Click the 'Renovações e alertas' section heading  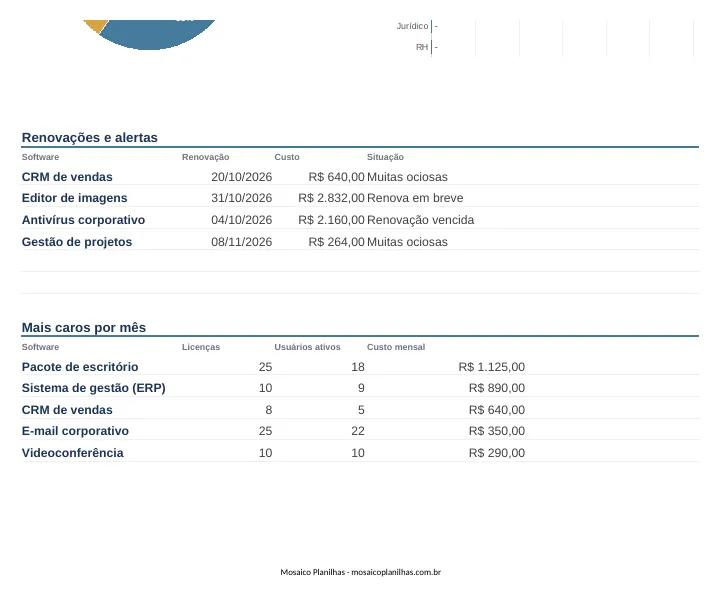click(x=89, y=138)
